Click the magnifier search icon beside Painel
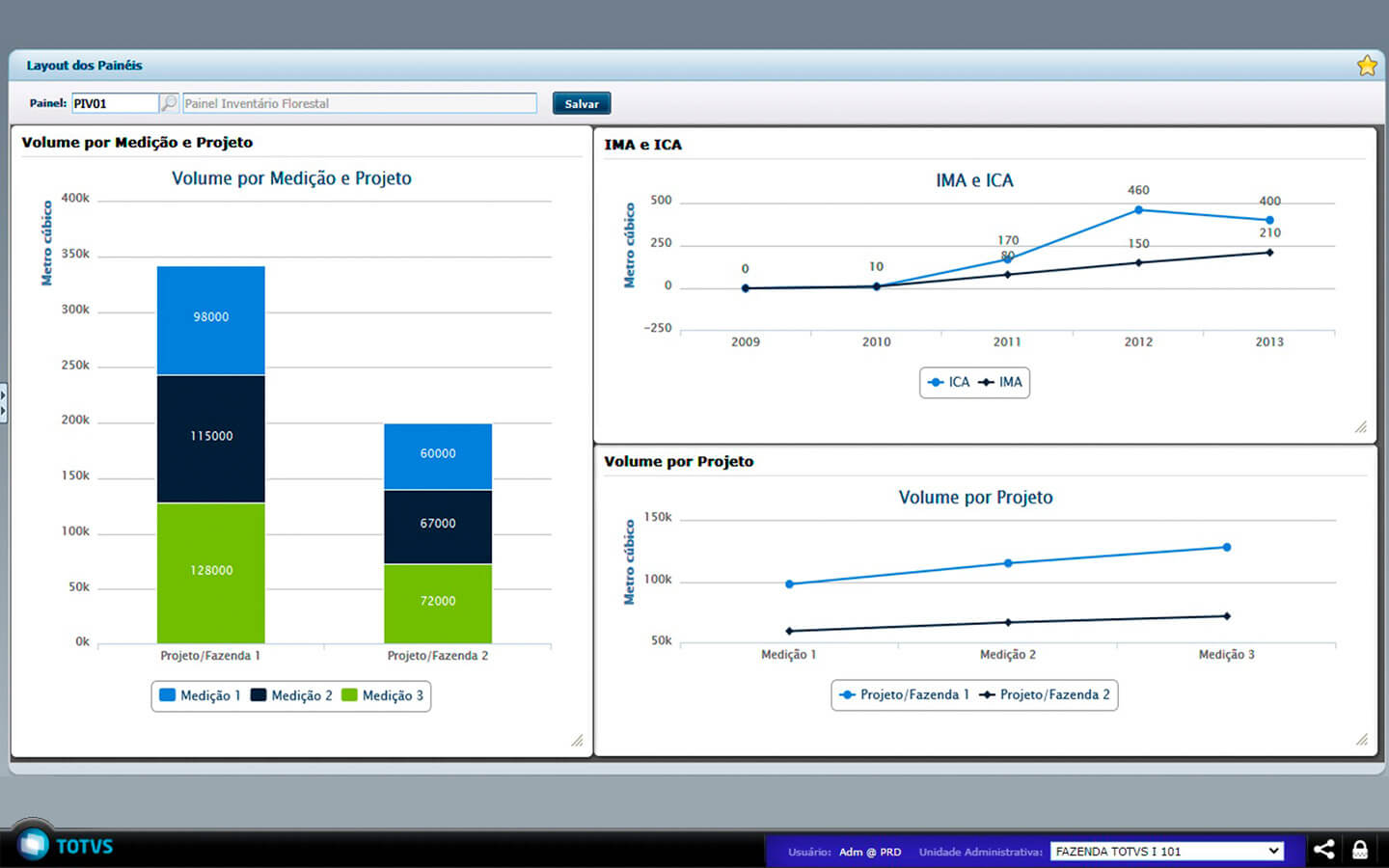This screenshot has height=868, width=1389. 169,103
